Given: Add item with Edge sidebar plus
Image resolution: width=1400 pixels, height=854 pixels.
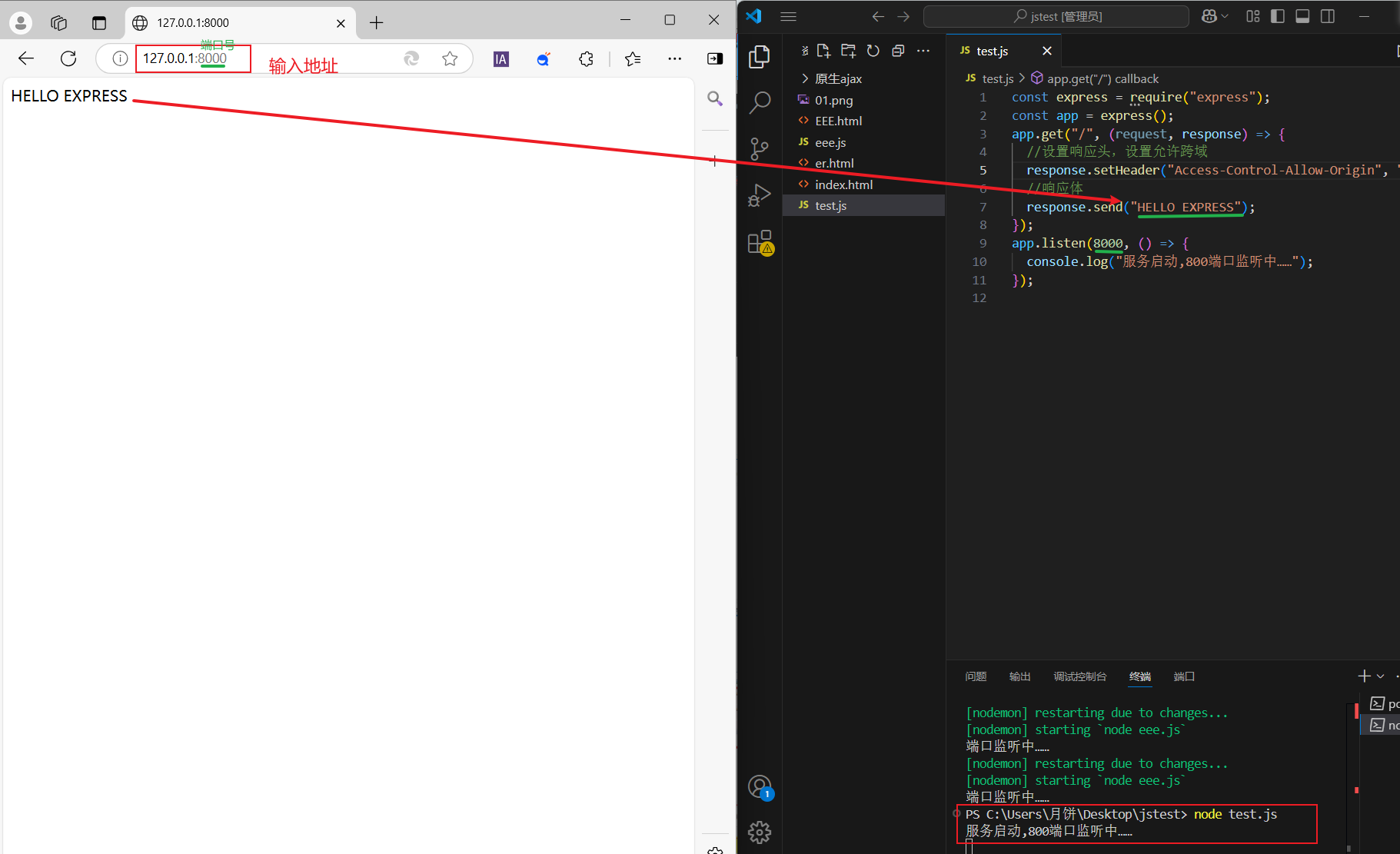Looking at the screenshot, I should (x=715, y=161).
